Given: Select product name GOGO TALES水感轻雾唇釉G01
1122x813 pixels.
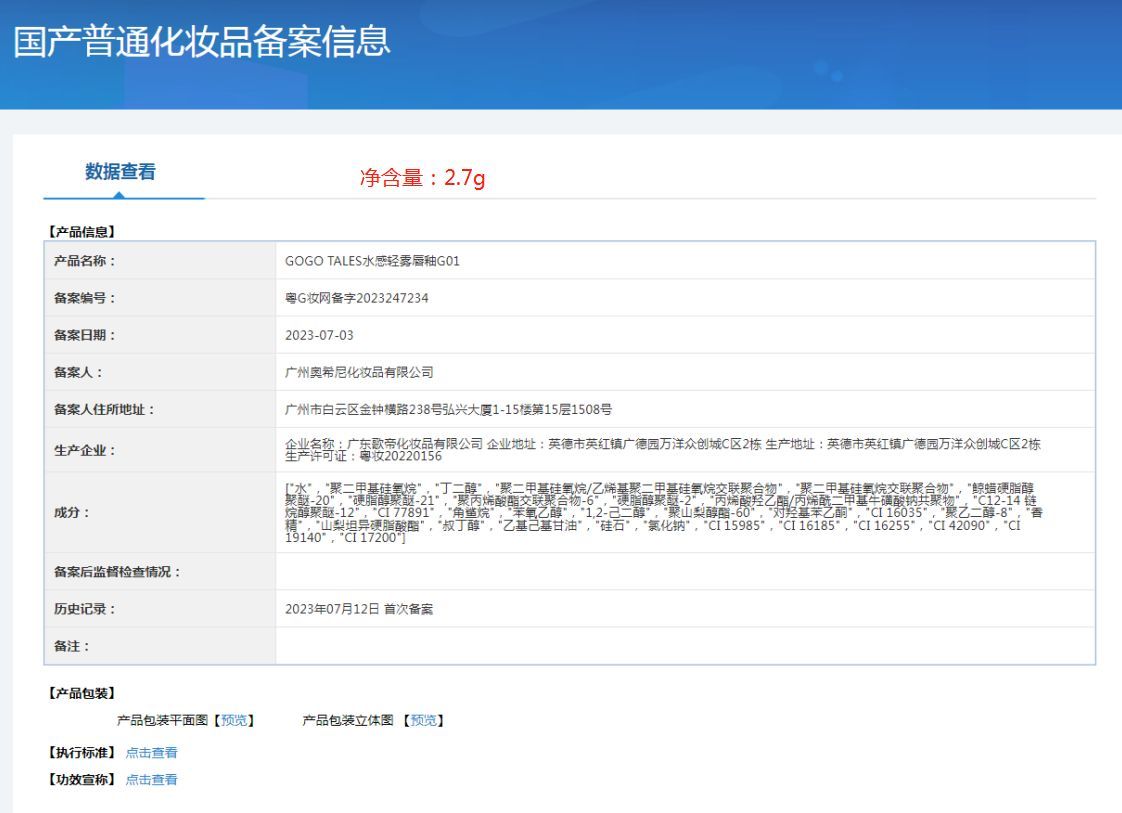Looking at the screenshot, I should [x=372, y=261].
